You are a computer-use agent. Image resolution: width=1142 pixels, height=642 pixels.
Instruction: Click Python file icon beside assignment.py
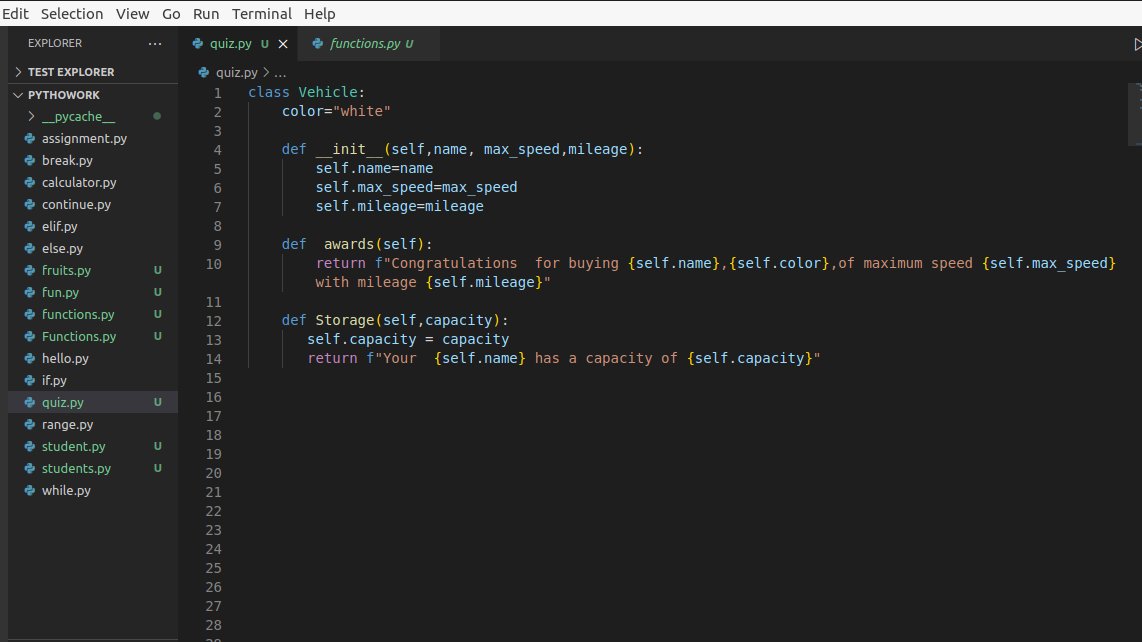click(30, 138)
